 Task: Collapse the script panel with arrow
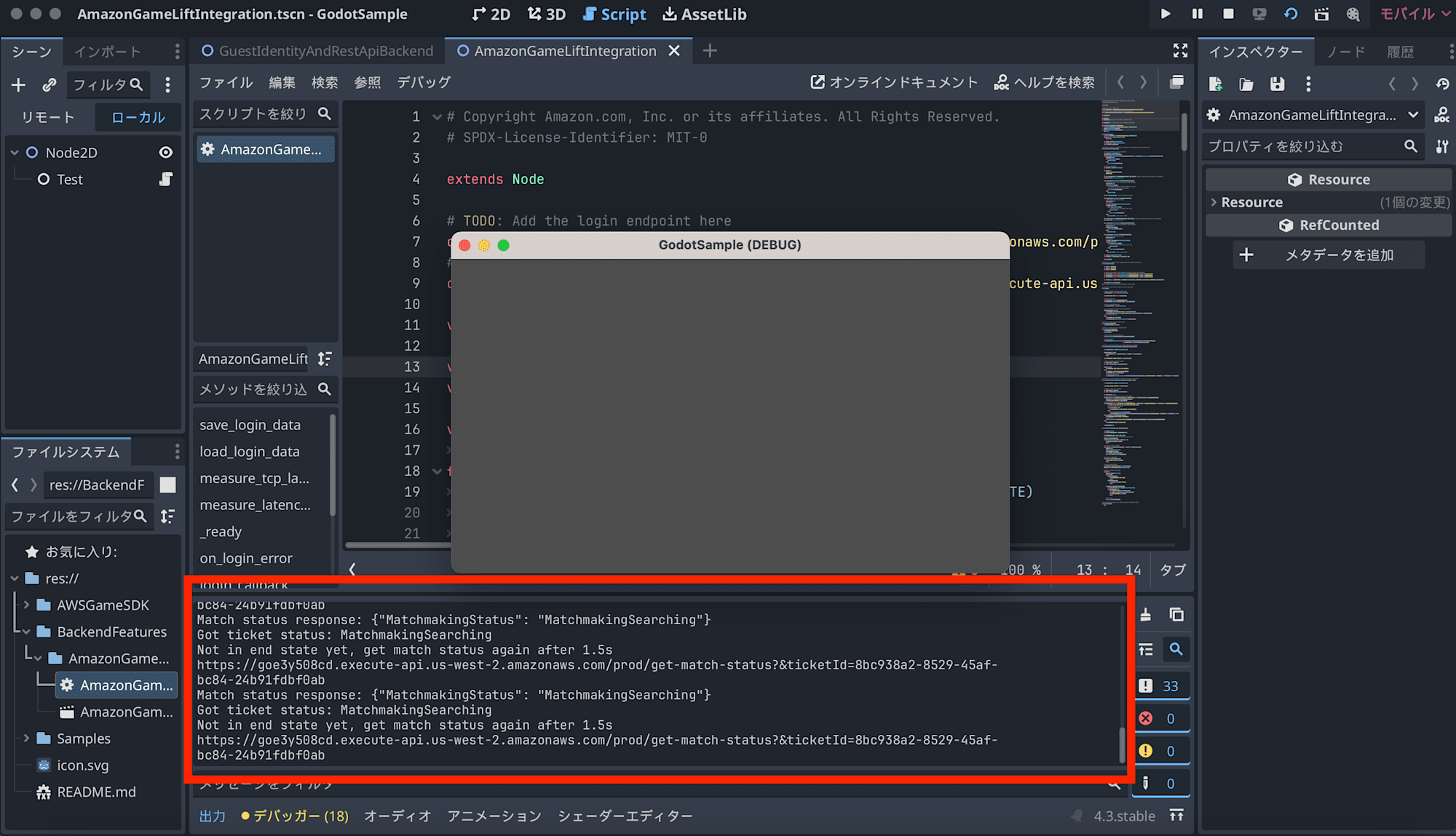352,569
